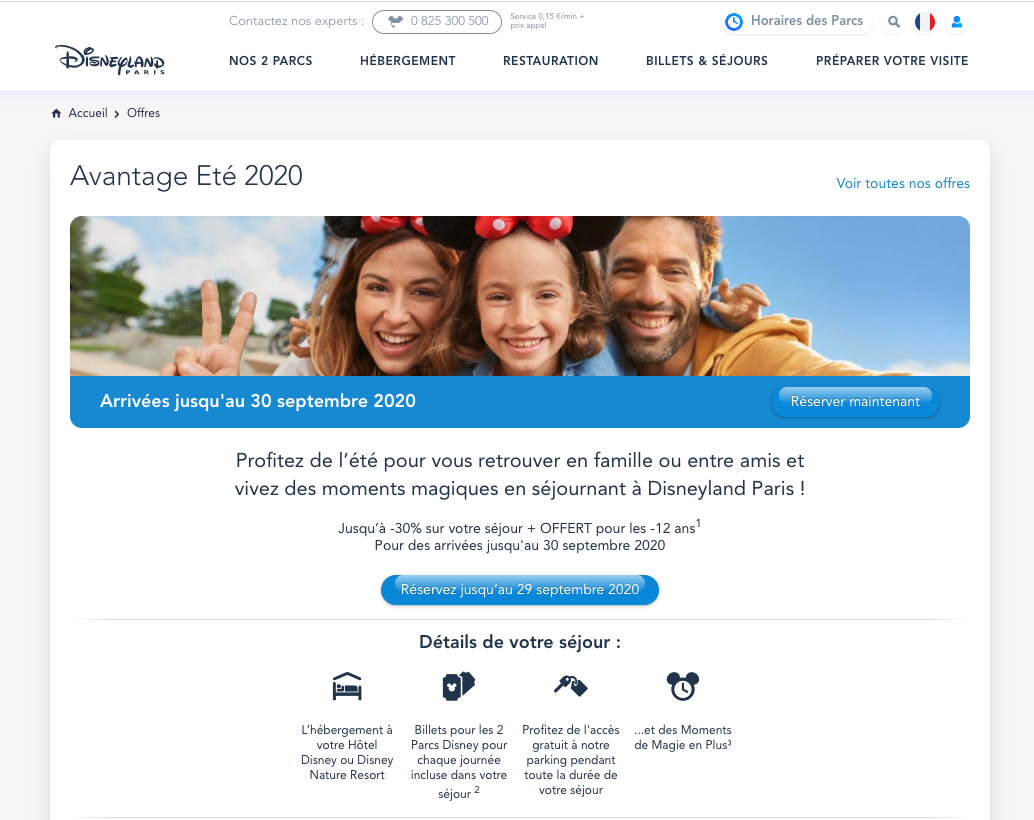Click the Disneyland Paris logo
This screenshot has height=820, width=1034.
click(109, 59)
